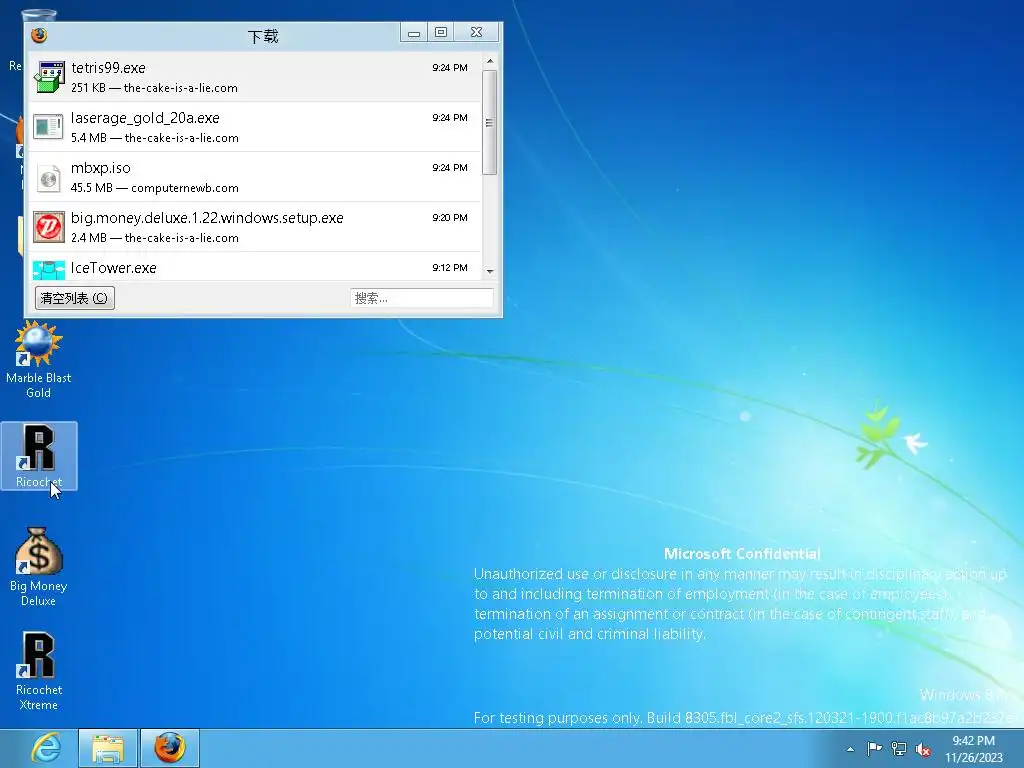Image resolution: width=1024 pixels, height=768 pixels.
Task: Click downloads list scroll up arrow
Action: point(490,61)
